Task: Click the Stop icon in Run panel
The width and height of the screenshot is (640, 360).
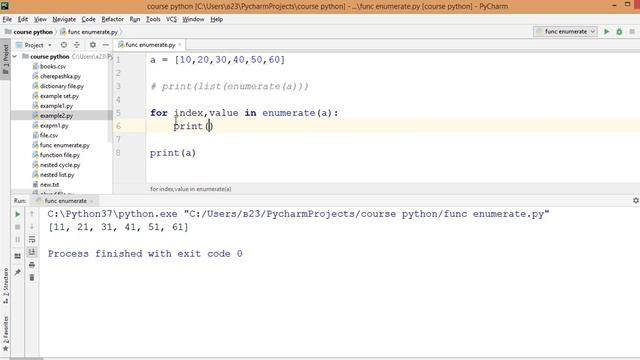Action: [18, 227]
